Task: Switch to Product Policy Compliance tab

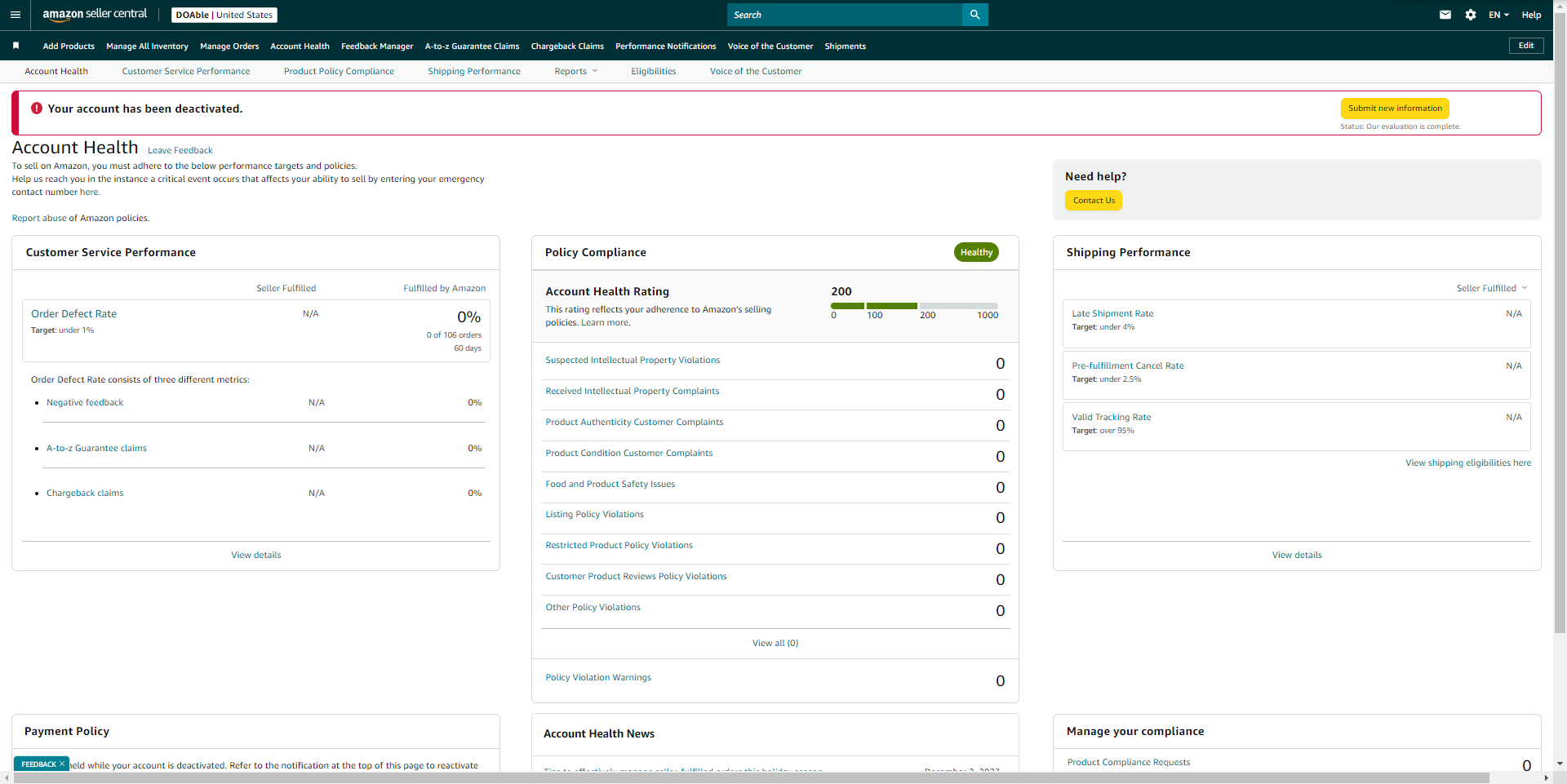Action: click(x=339, y=71)
